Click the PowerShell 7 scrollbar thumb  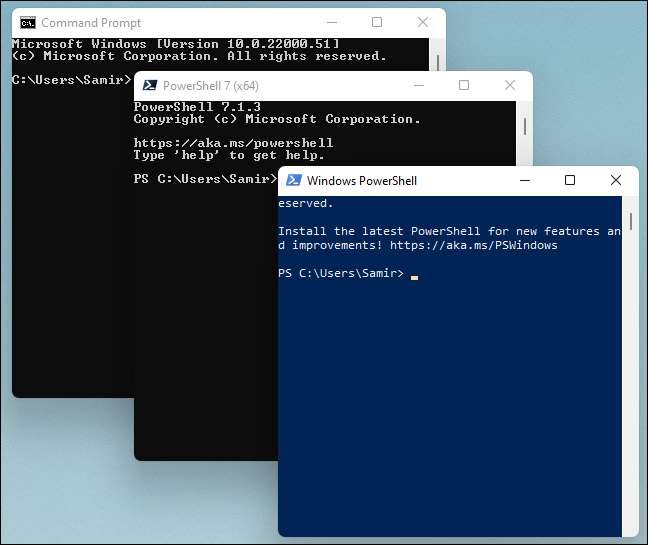click(x=525, y=126)
